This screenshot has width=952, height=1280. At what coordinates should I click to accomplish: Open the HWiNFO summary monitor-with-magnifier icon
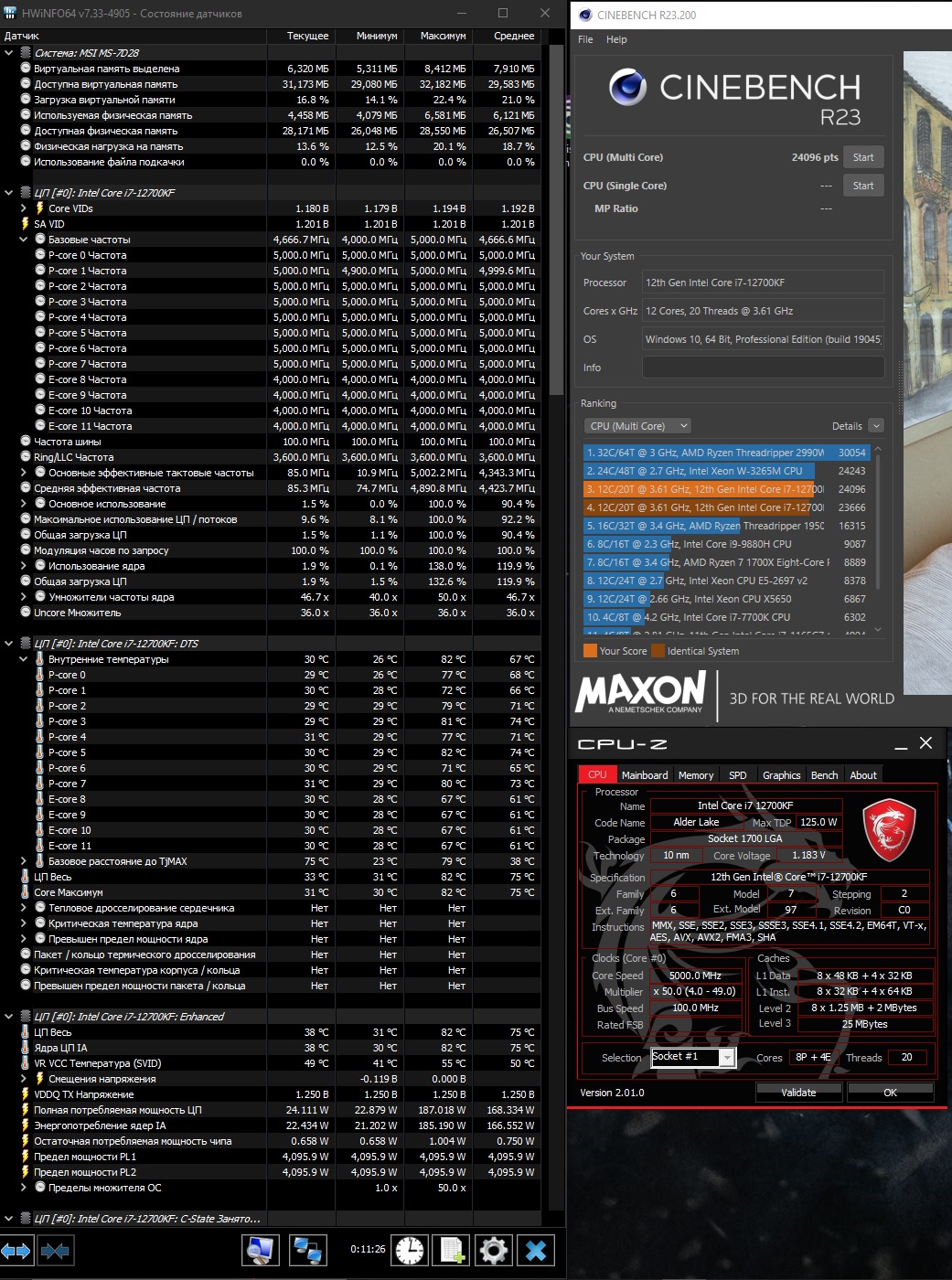(261, 1250)
